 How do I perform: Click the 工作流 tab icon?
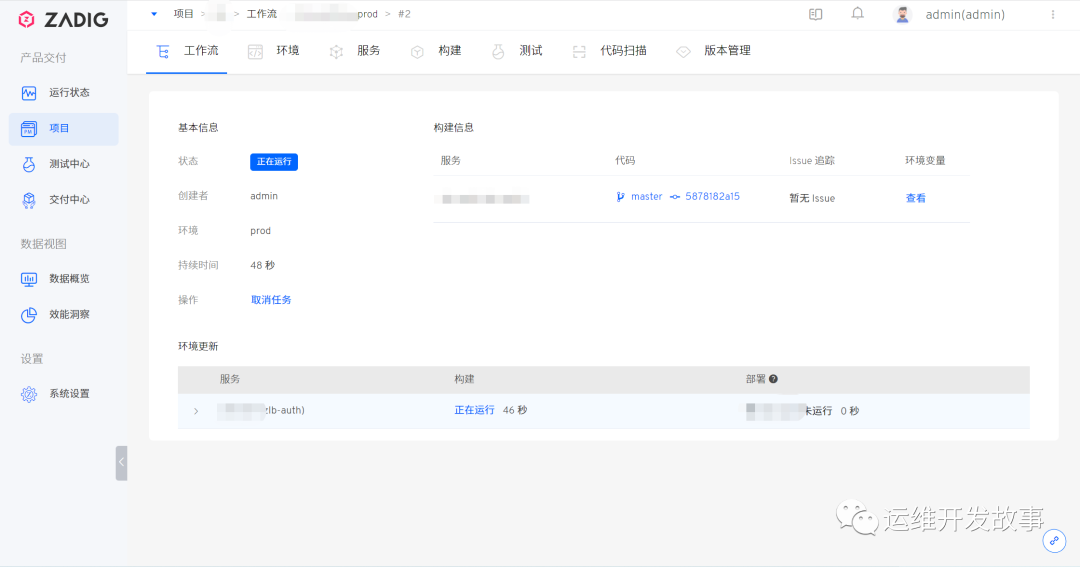pos(163,52)
